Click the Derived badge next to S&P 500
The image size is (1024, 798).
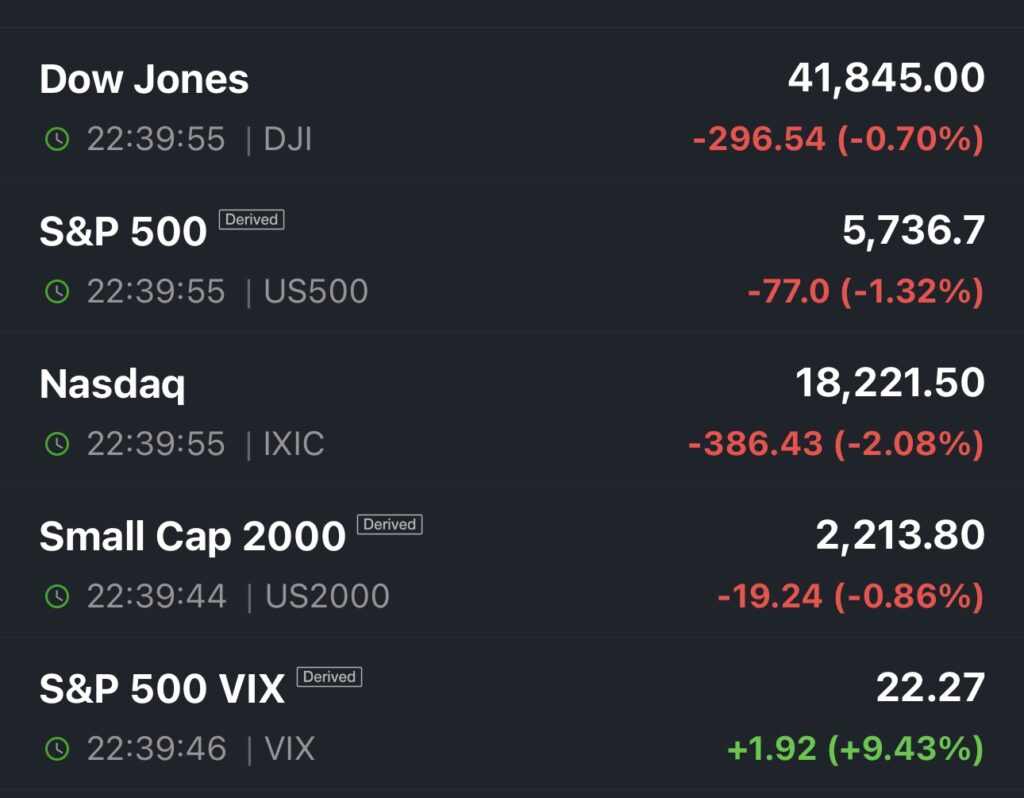tap(251, 219)
